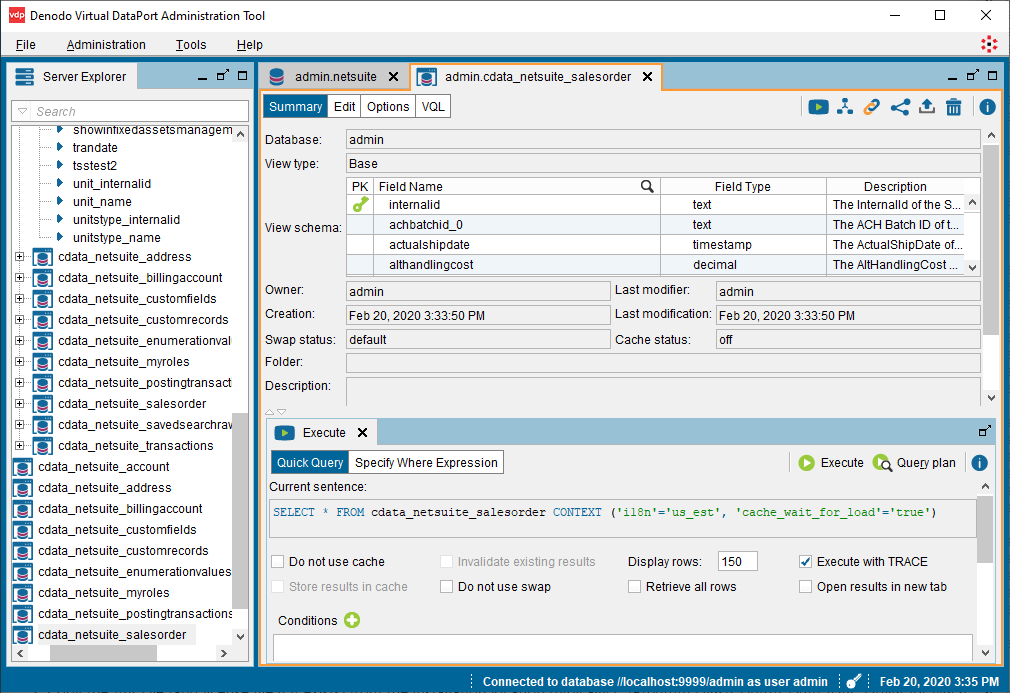Image resolution: width=1010 pixels, height=693 pixels.
Task: Open the tree view hierarchy icon
Action: click(845, 107)
